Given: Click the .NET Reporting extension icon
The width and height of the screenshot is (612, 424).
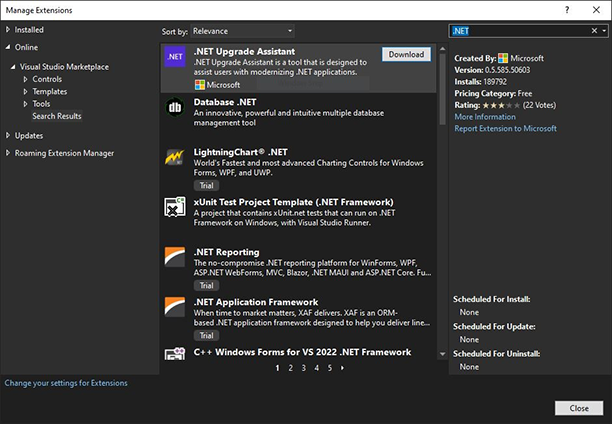Looking at the screenshot, I should coord(175,257).
